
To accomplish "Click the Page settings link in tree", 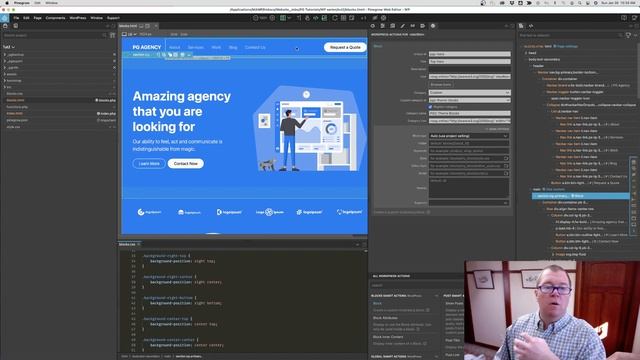I will click(x=567, y=47).
